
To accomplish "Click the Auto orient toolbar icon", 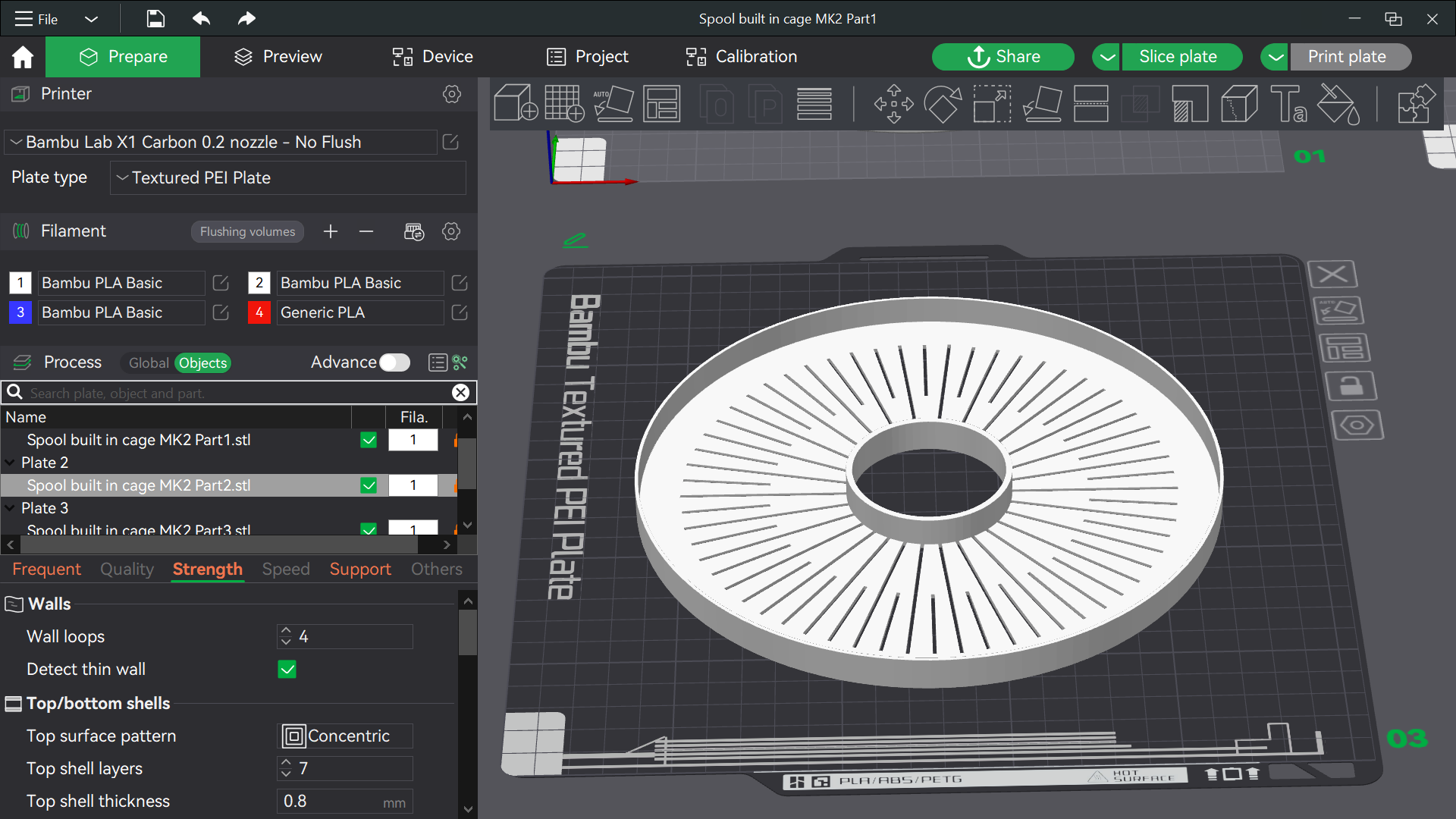I will [x=613, y=103].
